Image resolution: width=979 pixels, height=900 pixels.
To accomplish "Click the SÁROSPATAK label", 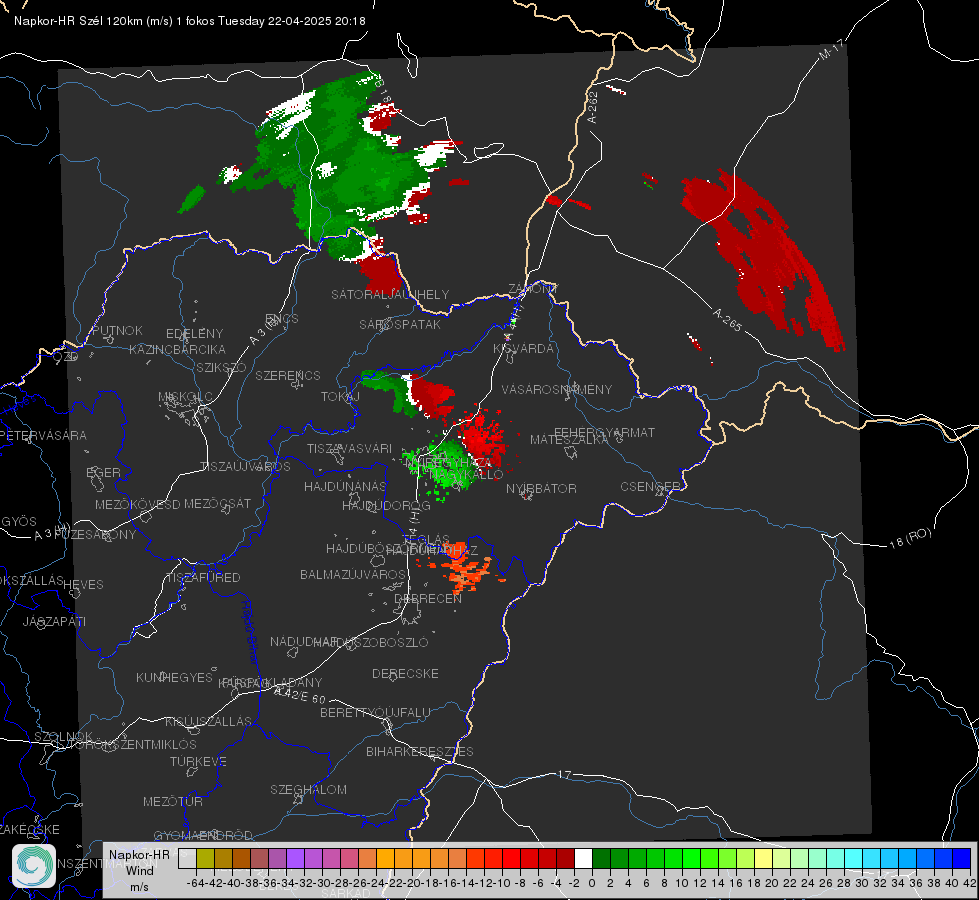I will (400, 324).
